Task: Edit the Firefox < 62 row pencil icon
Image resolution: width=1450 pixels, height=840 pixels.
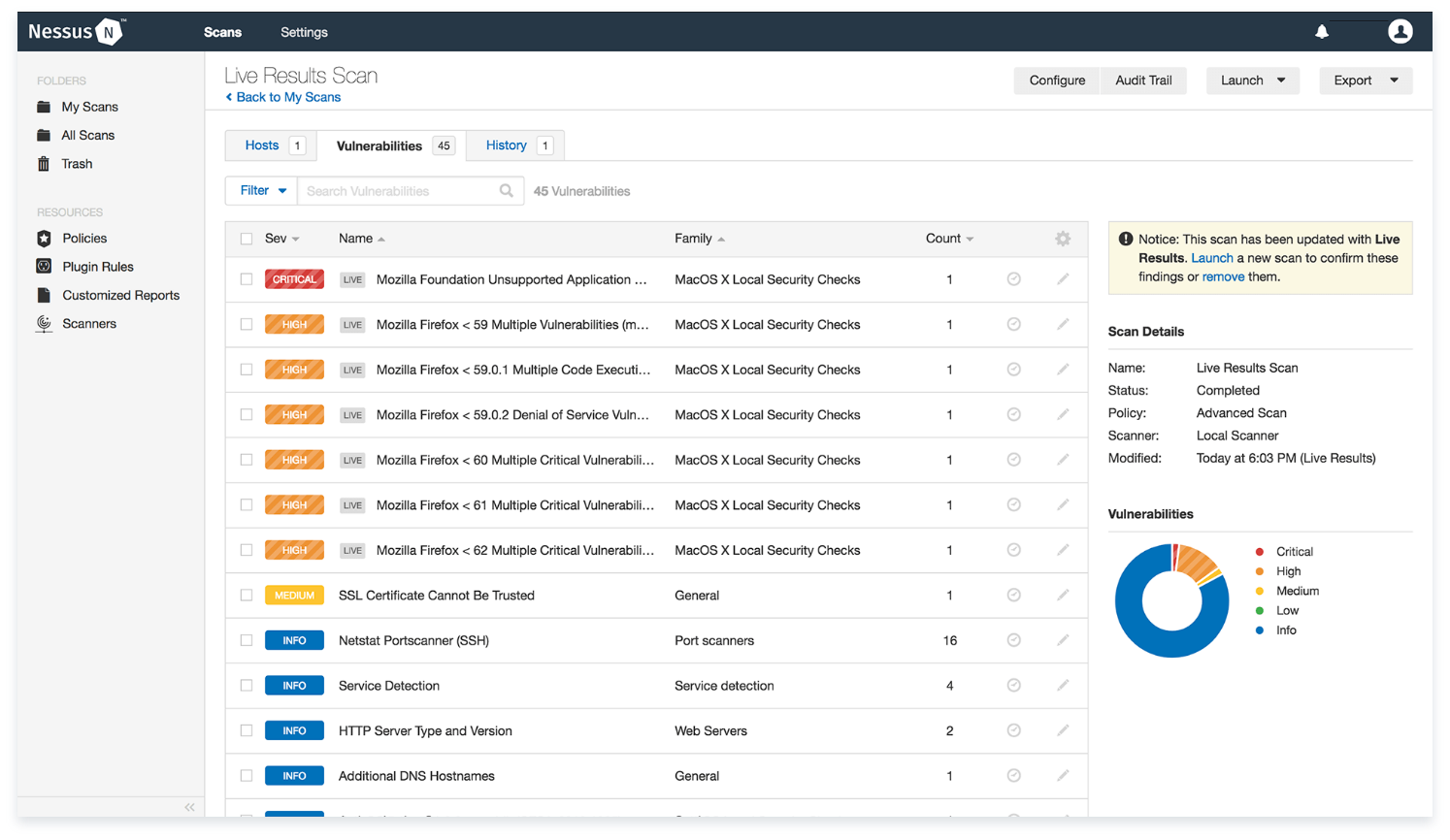Action: pyautogui.click(x=1063, y=550)
